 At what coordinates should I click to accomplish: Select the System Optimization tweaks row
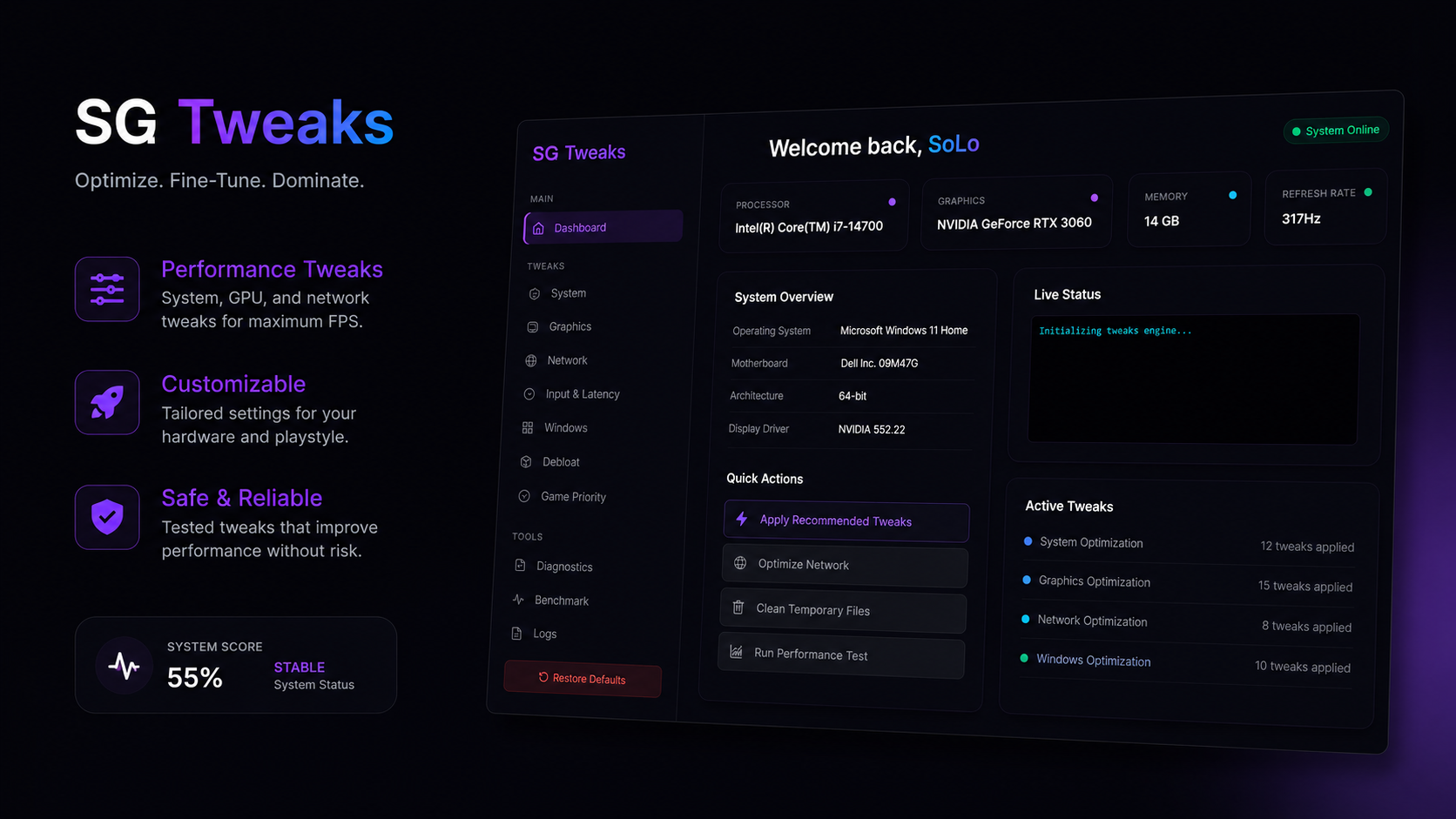(x=1190, y=545)
